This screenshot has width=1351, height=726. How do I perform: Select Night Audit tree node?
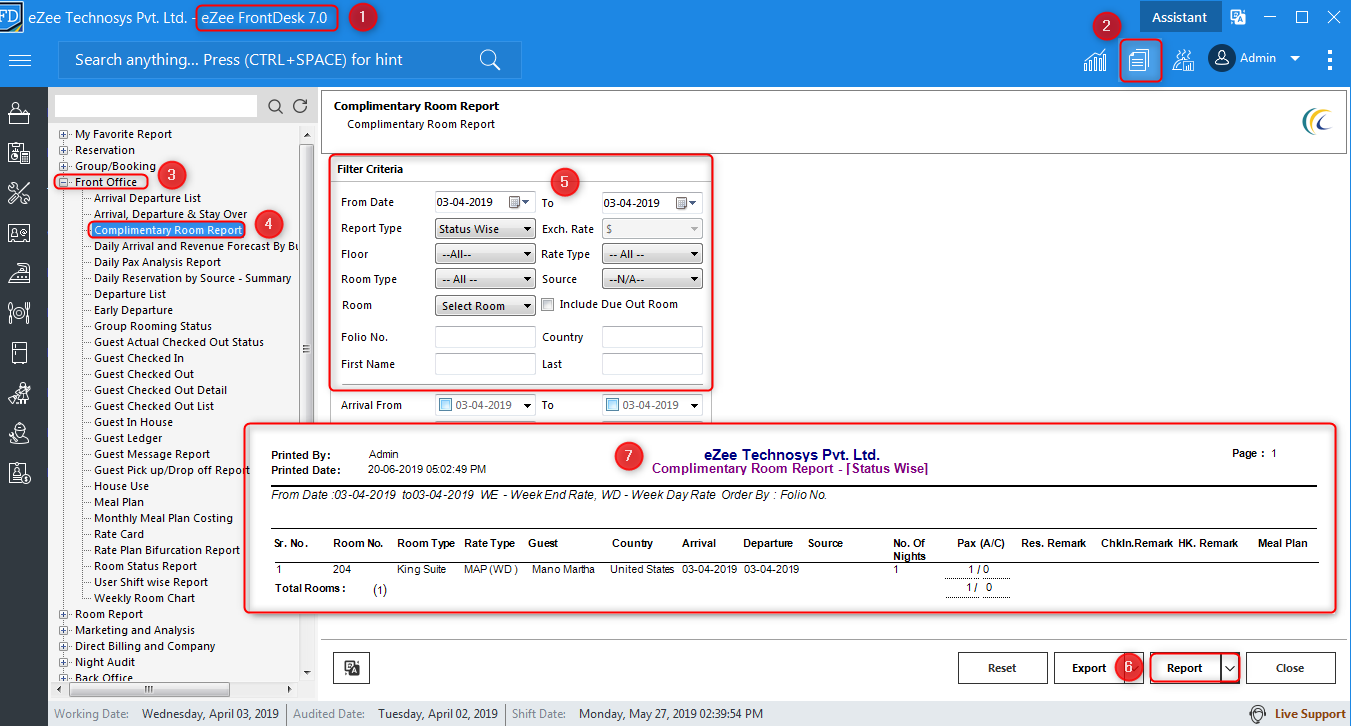click(x=105, y=662)
